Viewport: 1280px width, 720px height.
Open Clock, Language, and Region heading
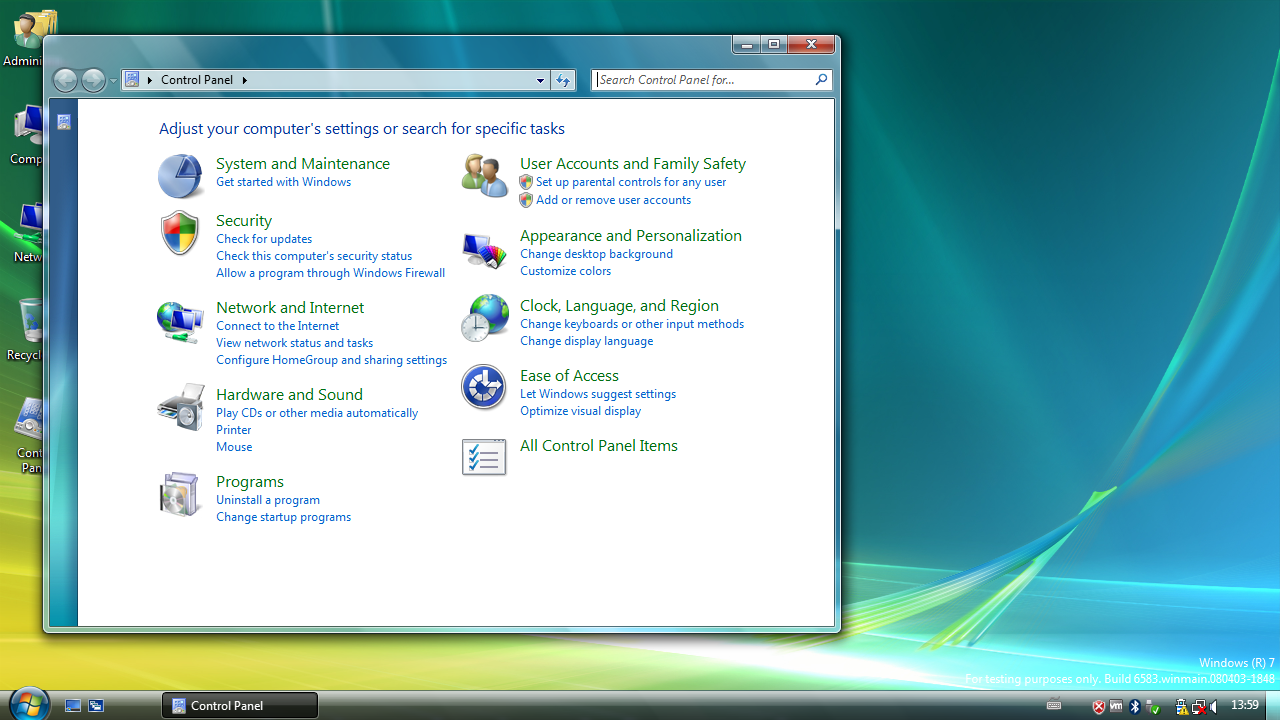[x=619, y=305]
